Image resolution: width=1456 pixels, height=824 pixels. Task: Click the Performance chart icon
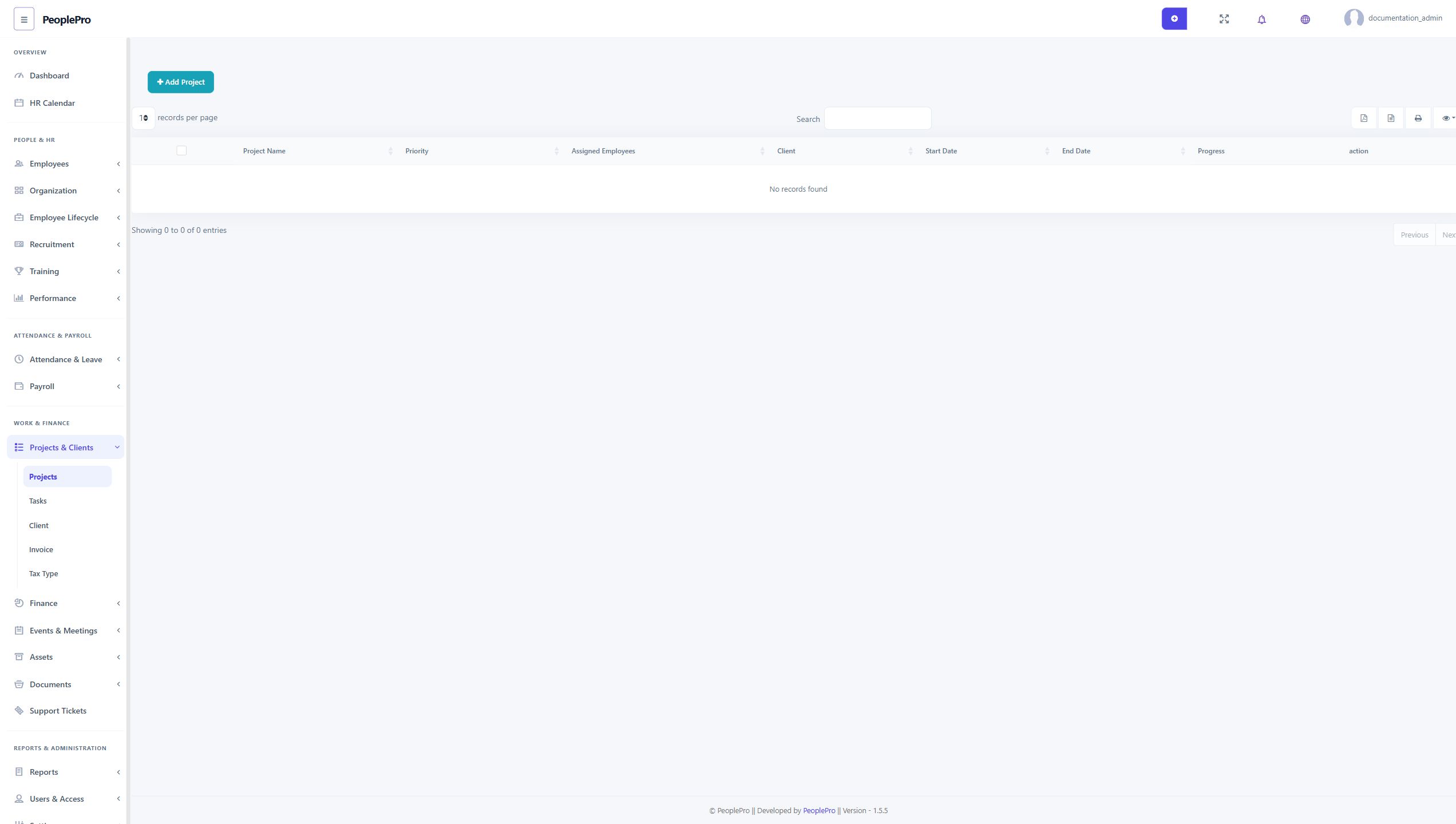(19, 298)
